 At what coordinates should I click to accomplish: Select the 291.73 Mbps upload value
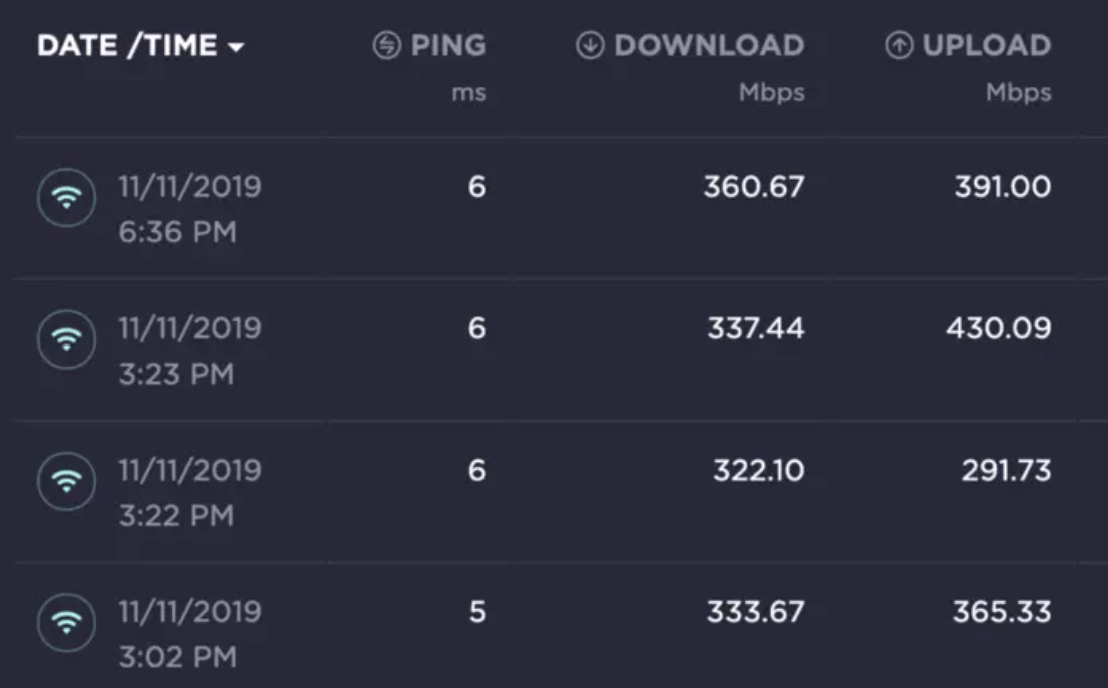click(1006, 470)
